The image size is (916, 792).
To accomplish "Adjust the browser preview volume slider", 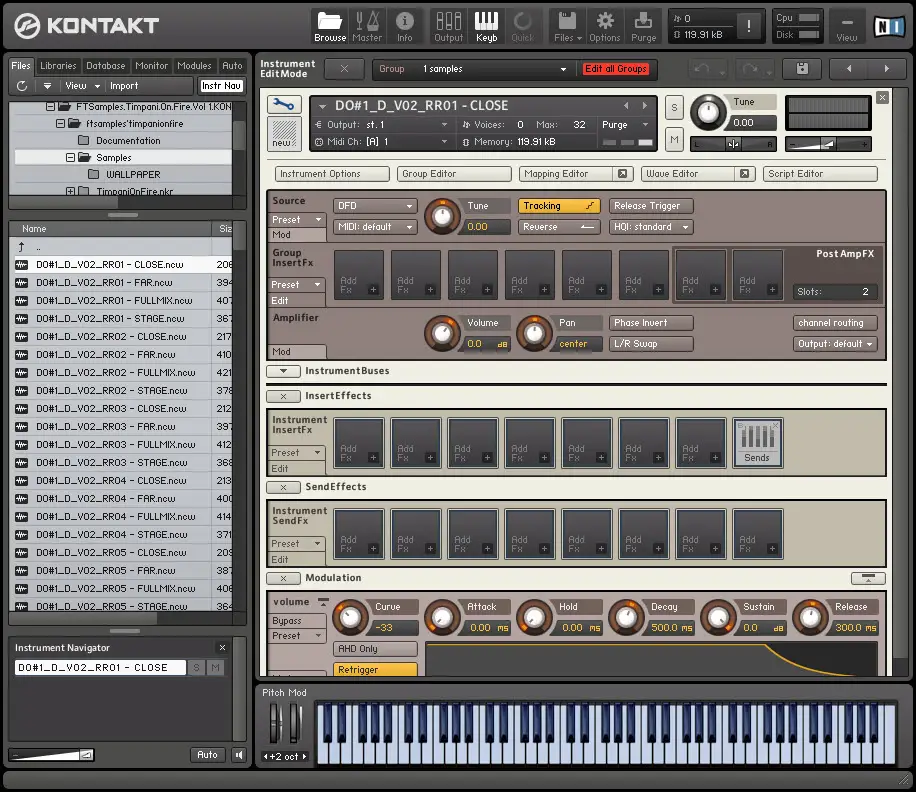I will (x=53, y=755).
